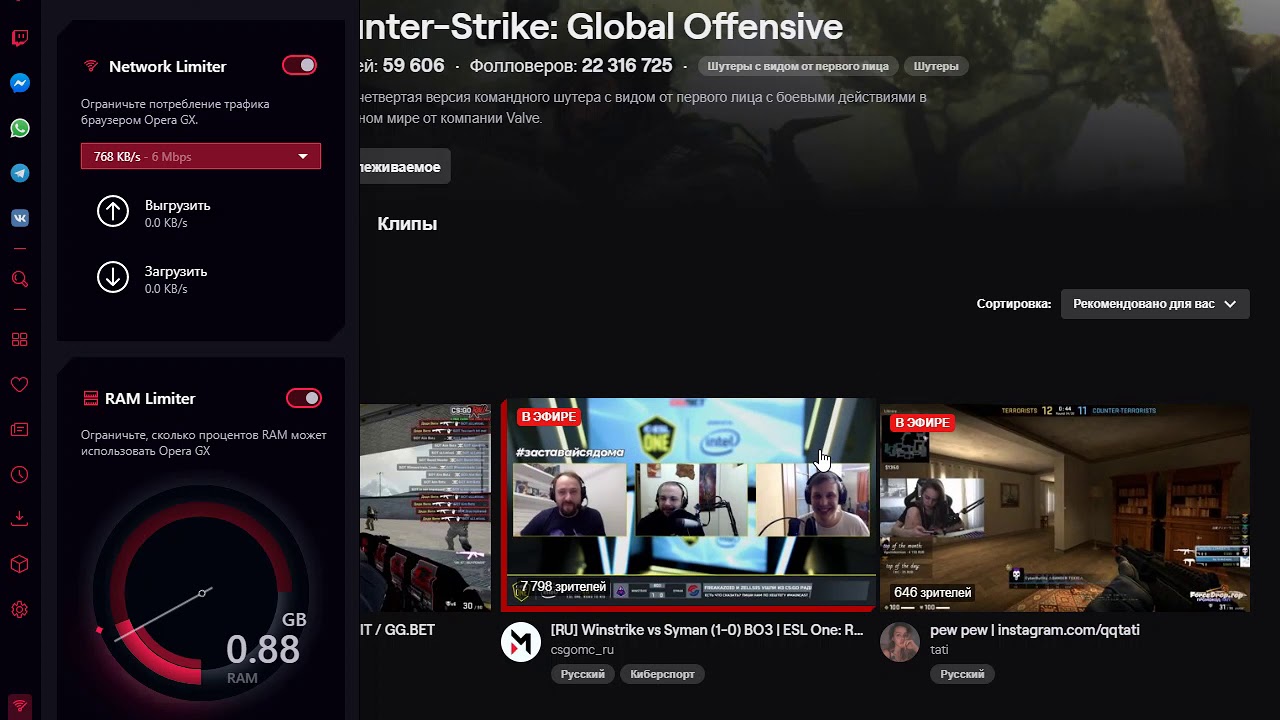Click the Network Limiter heading

click(x=168, y=66)
